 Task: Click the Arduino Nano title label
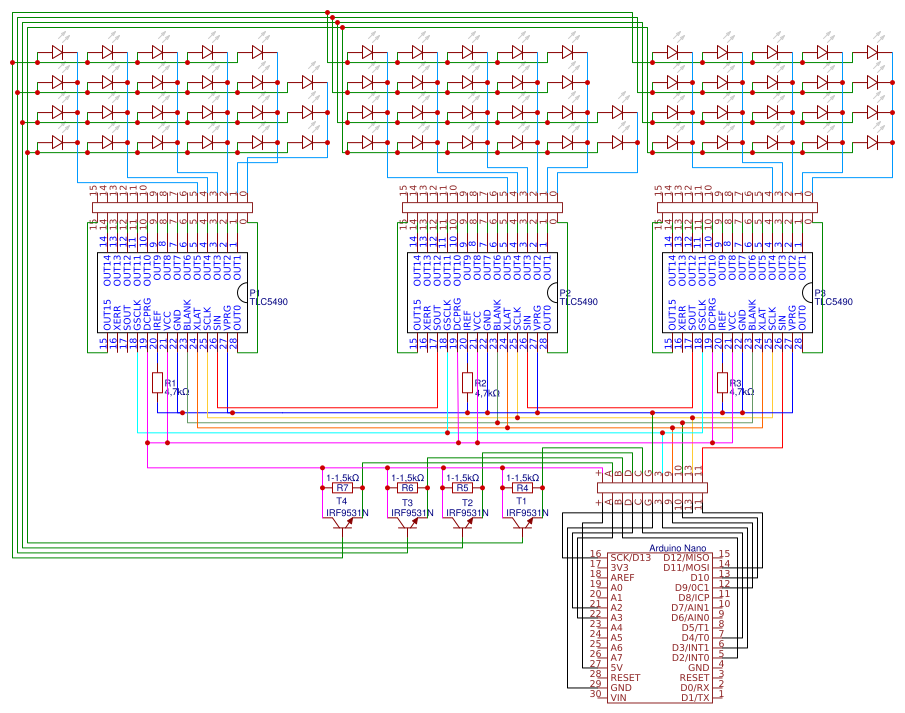(x=678, y=549)
